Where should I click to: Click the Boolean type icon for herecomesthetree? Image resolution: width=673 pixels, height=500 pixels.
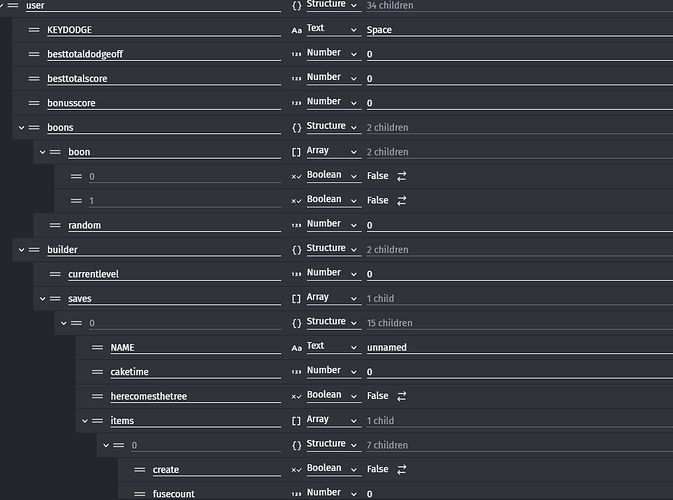pyautogui.click(x=296, y=396)
